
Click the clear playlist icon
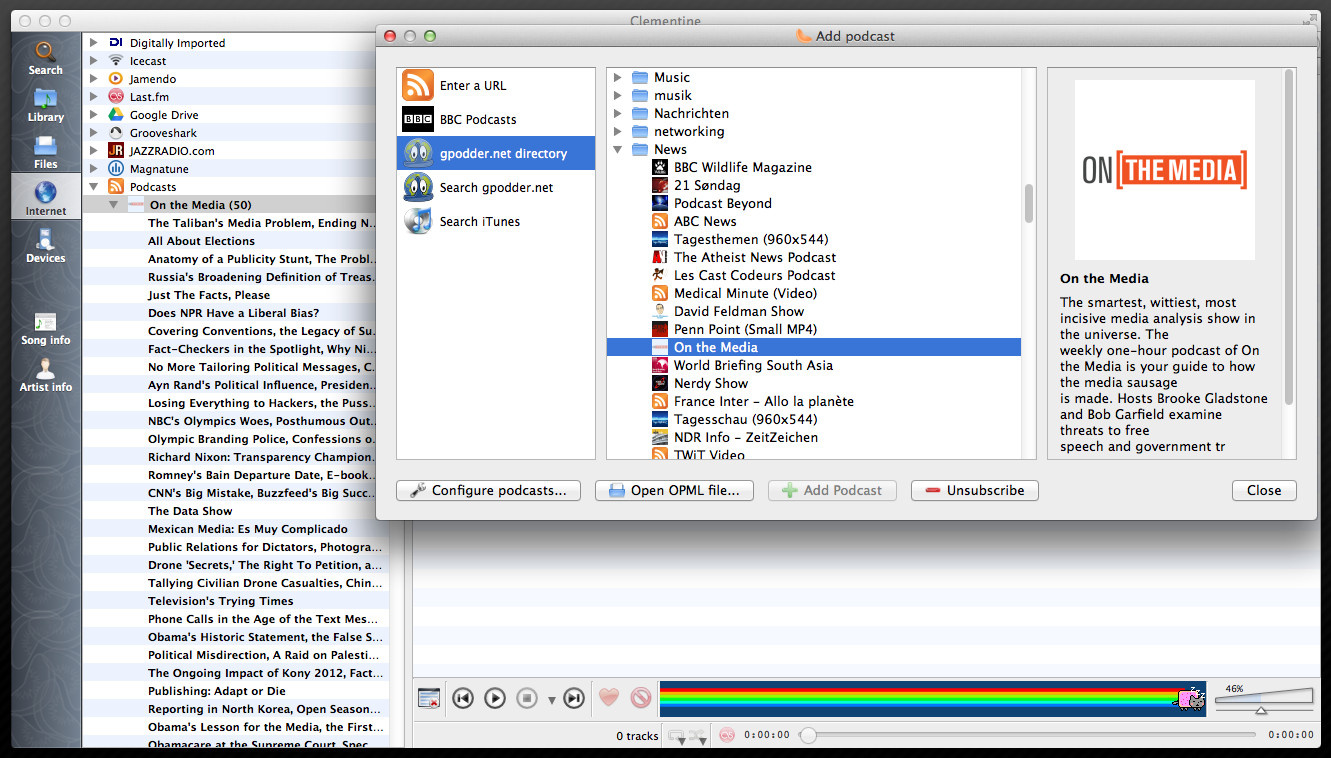click(x=429, y=698)
